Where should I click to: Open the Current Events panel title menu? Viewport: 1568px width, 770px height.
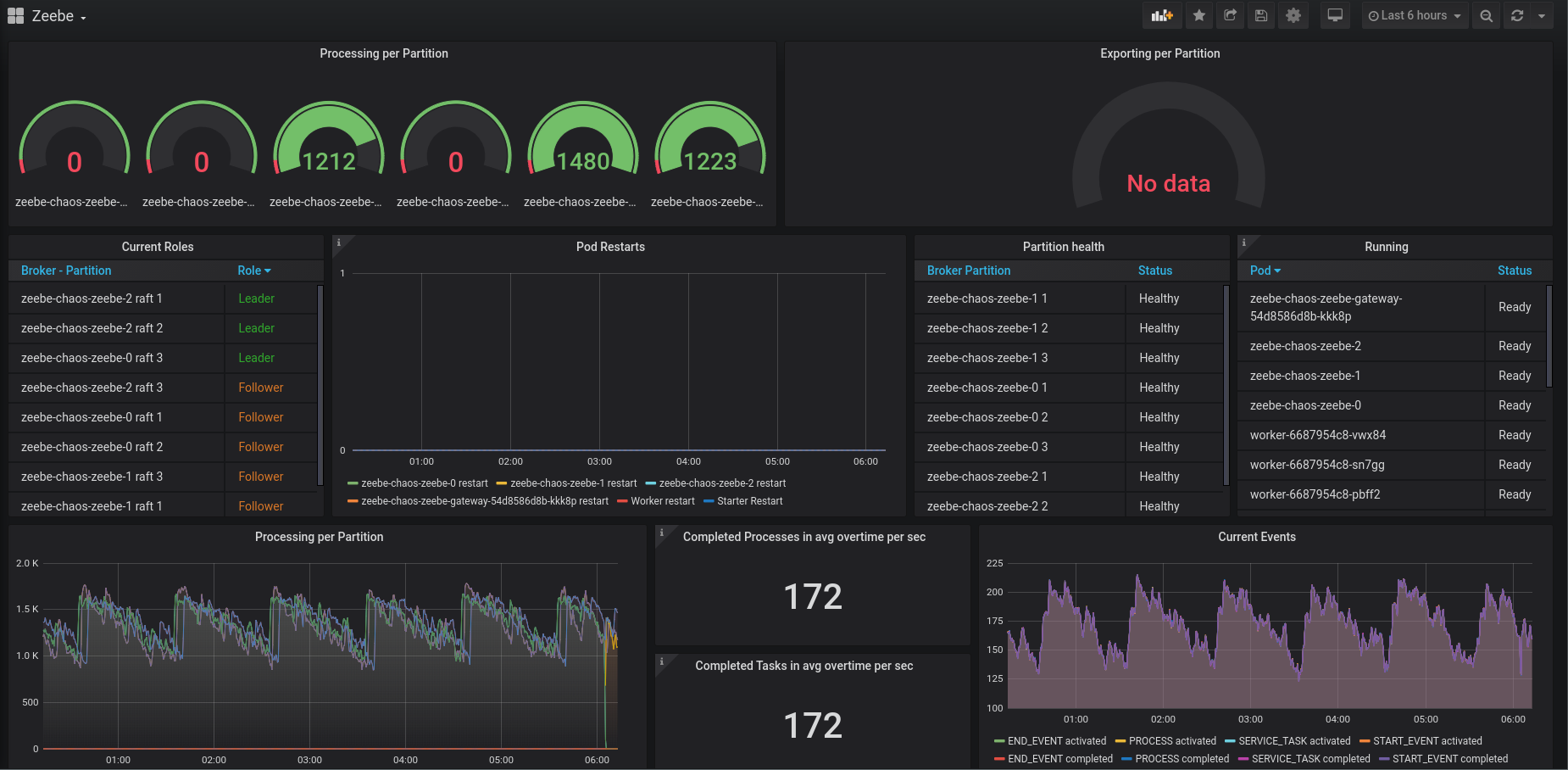(x=1257, y=537)
